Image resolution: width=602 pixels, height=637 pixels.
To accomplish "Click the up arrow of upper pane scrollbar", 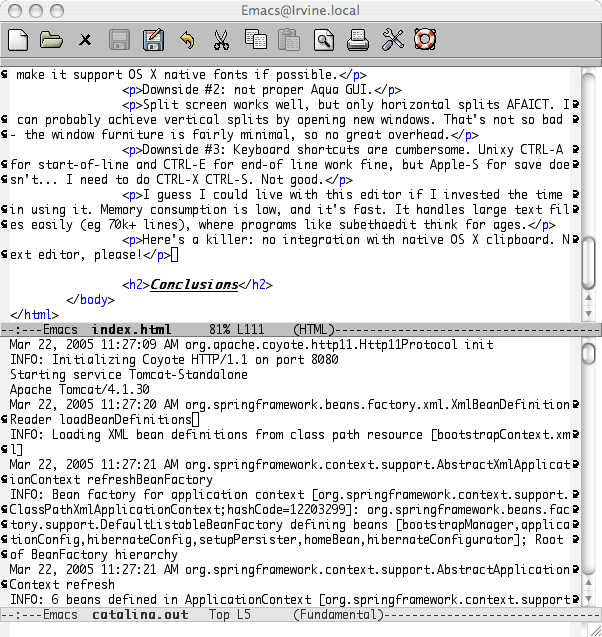I will tap(589, 298).
